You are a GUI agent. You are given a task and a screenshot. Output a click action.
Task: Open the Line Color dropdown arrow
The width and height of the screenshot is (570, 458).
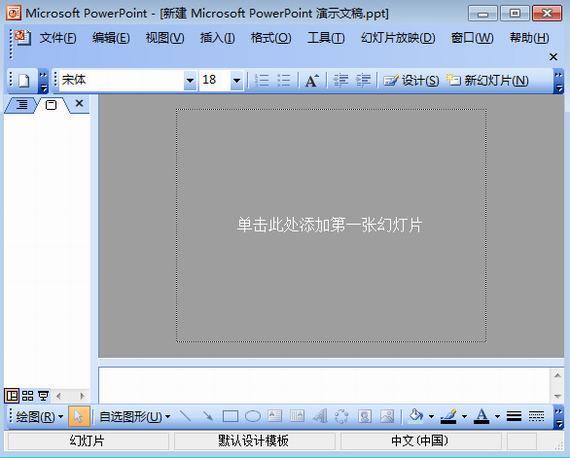465,417
